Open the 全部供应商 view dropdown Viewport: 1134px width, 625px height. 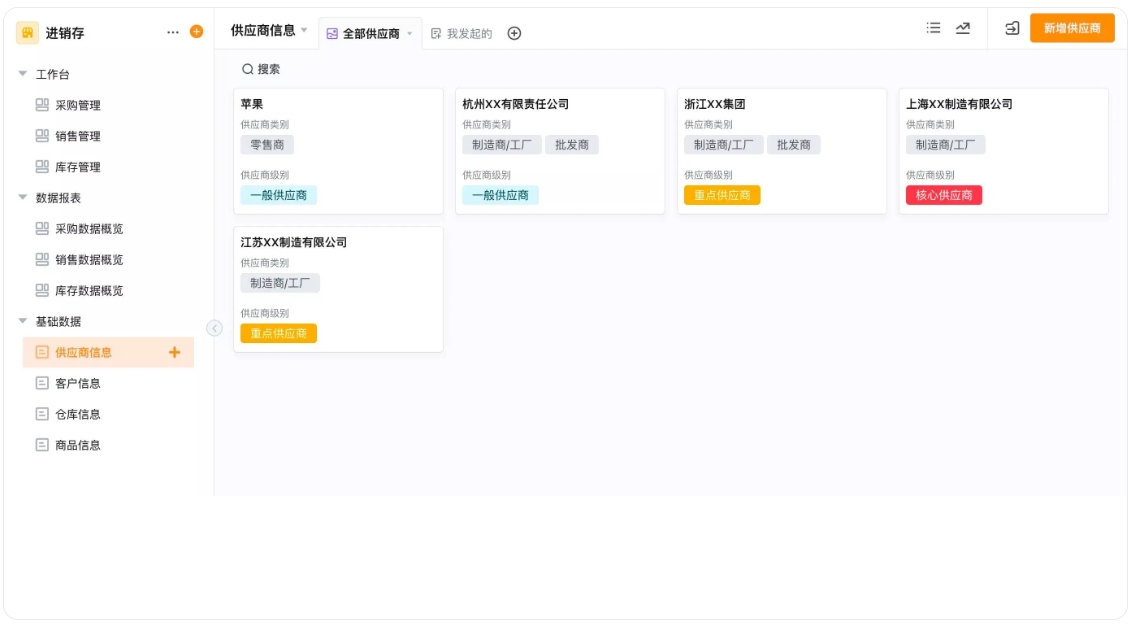(x=412, y=32)
